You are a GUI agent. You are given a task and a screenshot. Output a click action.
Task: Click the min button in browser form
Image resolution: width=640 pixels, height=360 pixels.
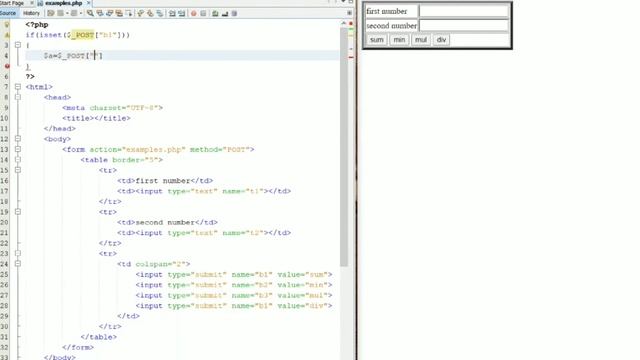[399, 40]
